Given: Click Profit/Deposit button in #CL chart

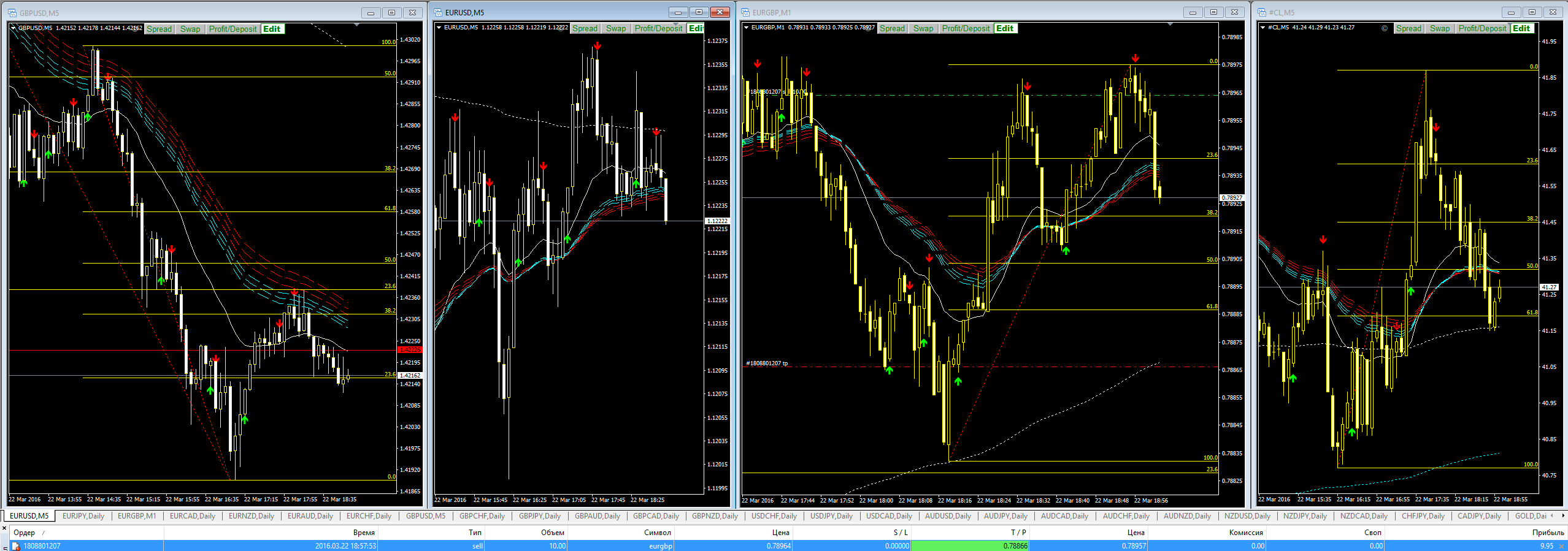Looking at the screenshot, I should pos(1482,28).
